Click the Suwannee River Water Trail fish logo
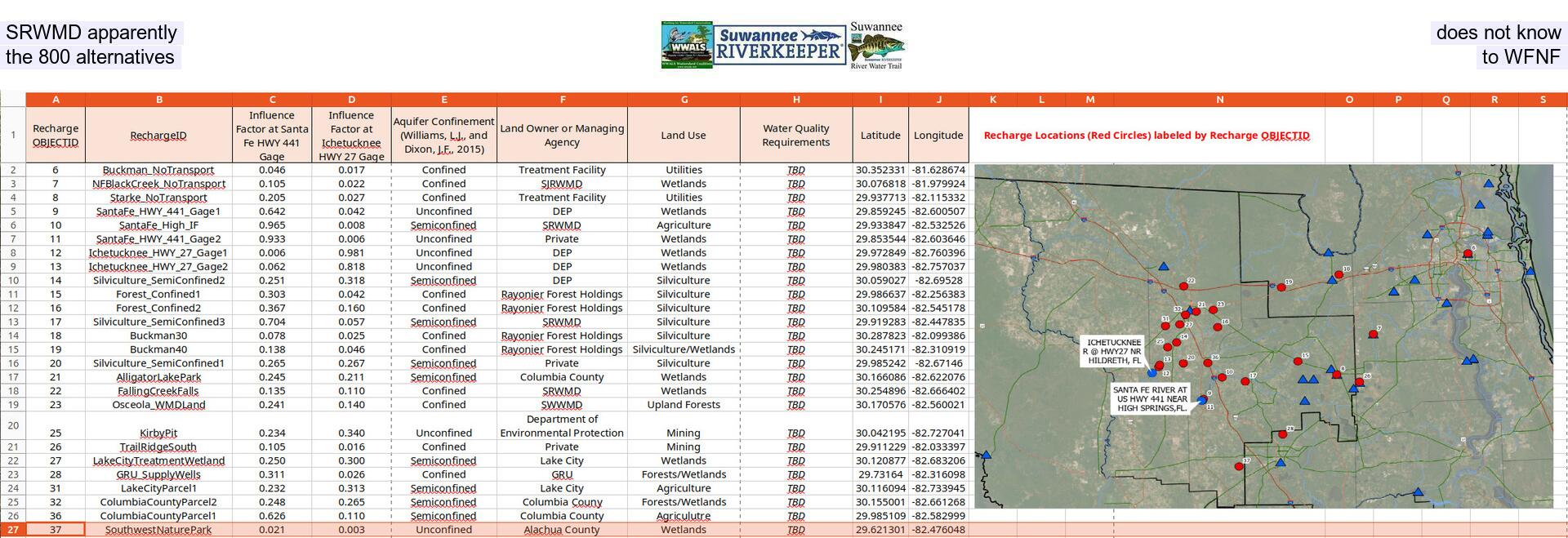Image resolution: width=1568 pixels, height=538 pixels. tap(876, 46)
